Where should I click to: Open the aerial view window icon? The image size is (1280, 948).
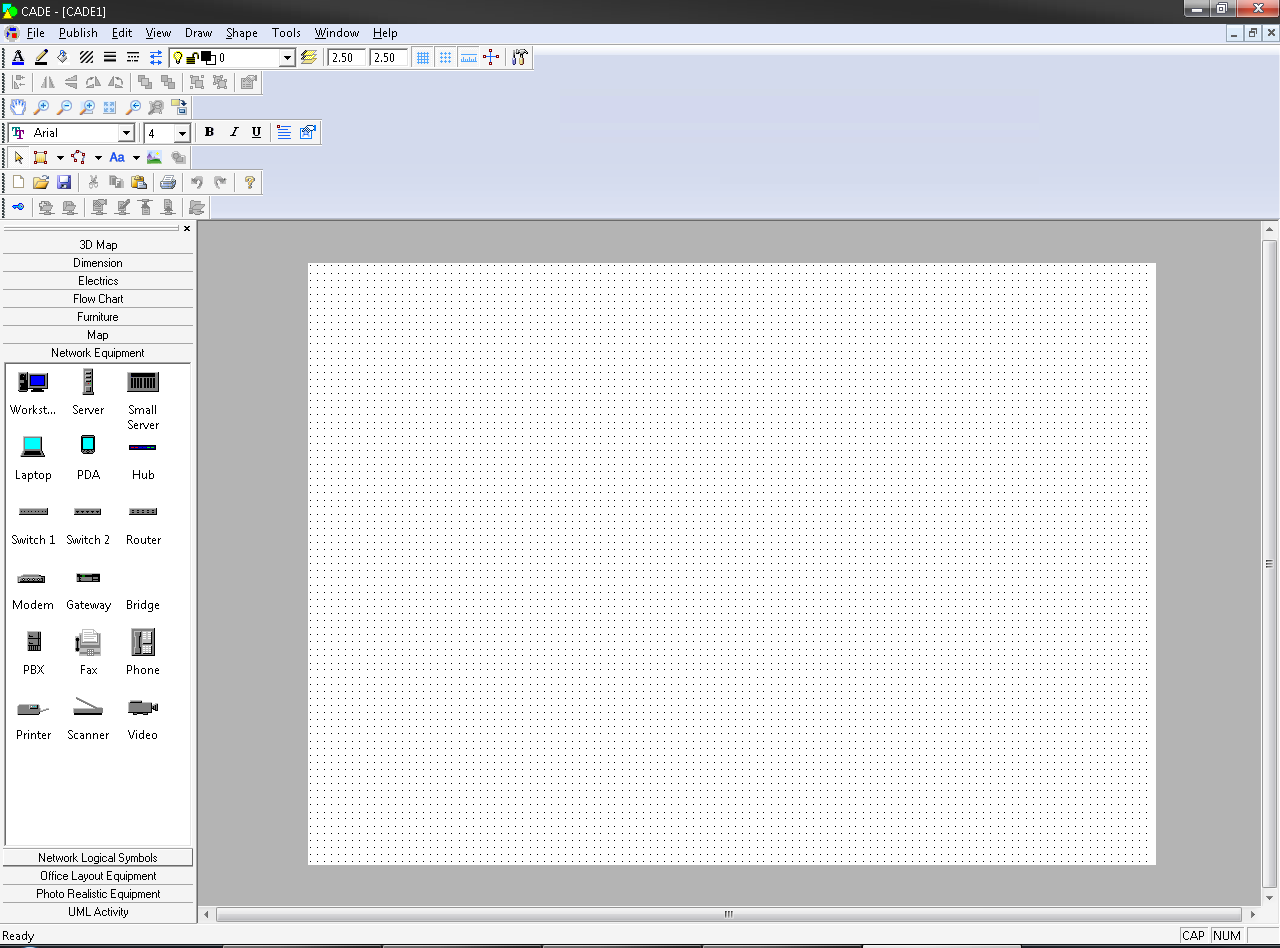click(x=179, y=107)
